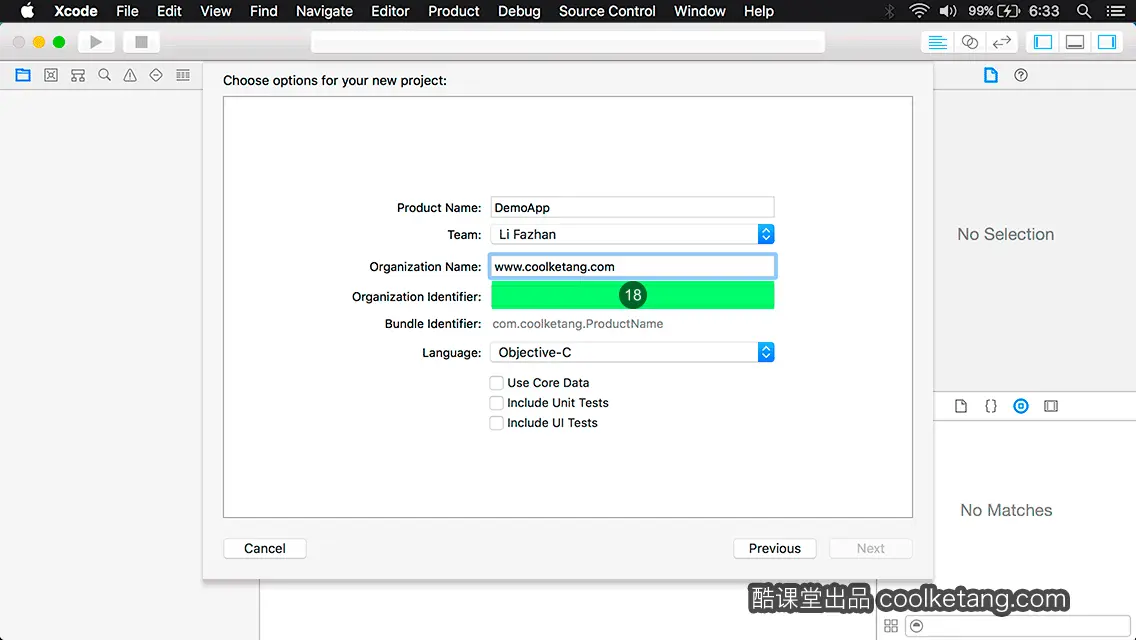Open the Editor menu
Screen dimensions: 1136x640
[390, 11]
